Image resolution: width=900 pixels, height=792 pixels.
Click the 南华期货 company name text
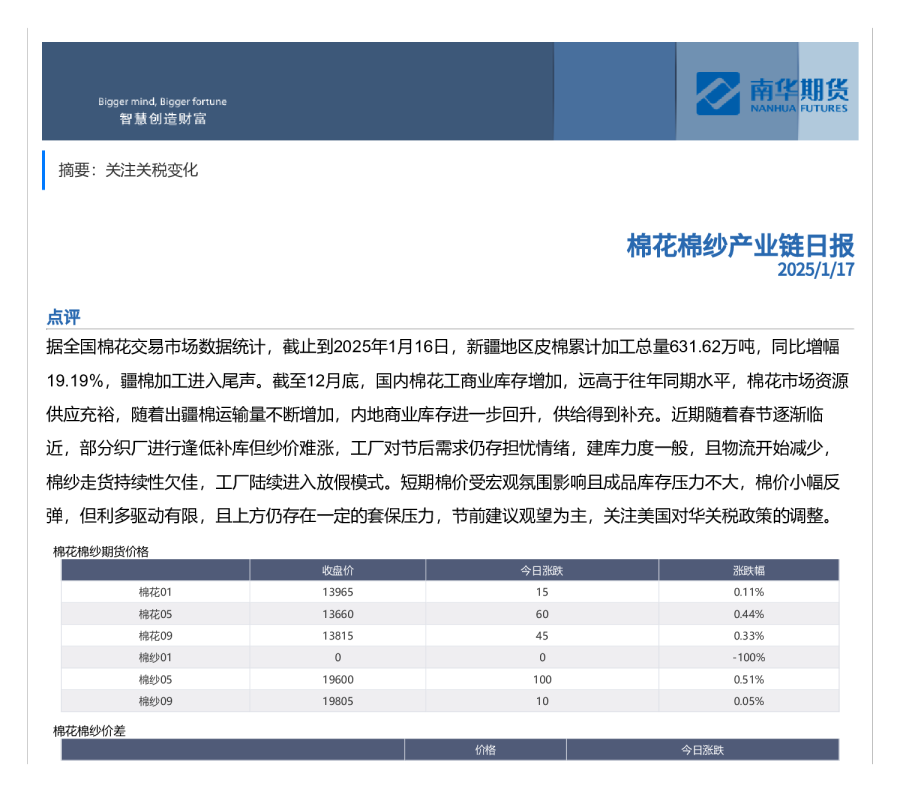click(797, 88)
